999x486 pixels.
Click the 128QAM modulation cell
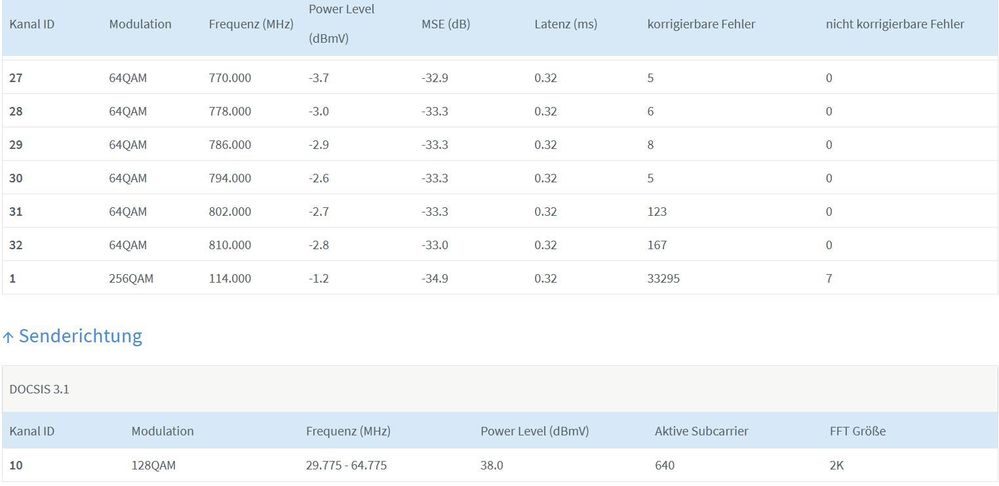click(154, 466)
